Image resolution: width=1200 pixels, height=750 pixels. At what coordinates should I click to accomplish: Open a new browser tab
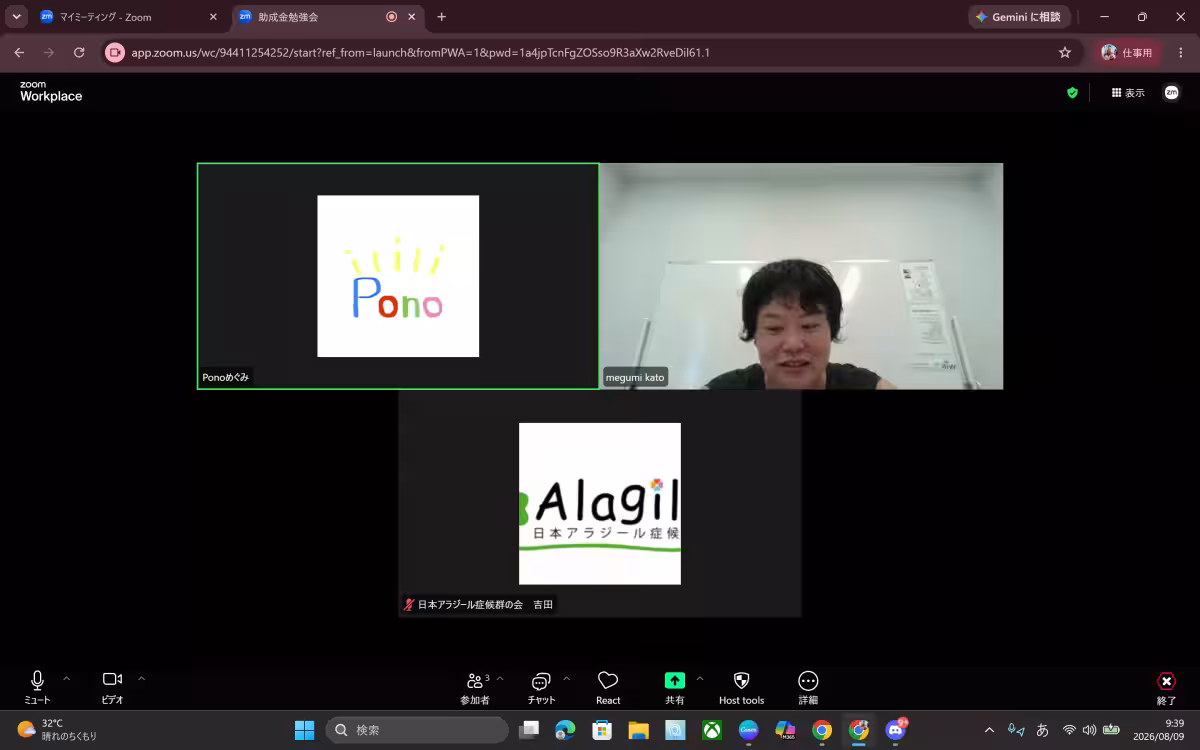pyautogui.click(x=442, y=17)
